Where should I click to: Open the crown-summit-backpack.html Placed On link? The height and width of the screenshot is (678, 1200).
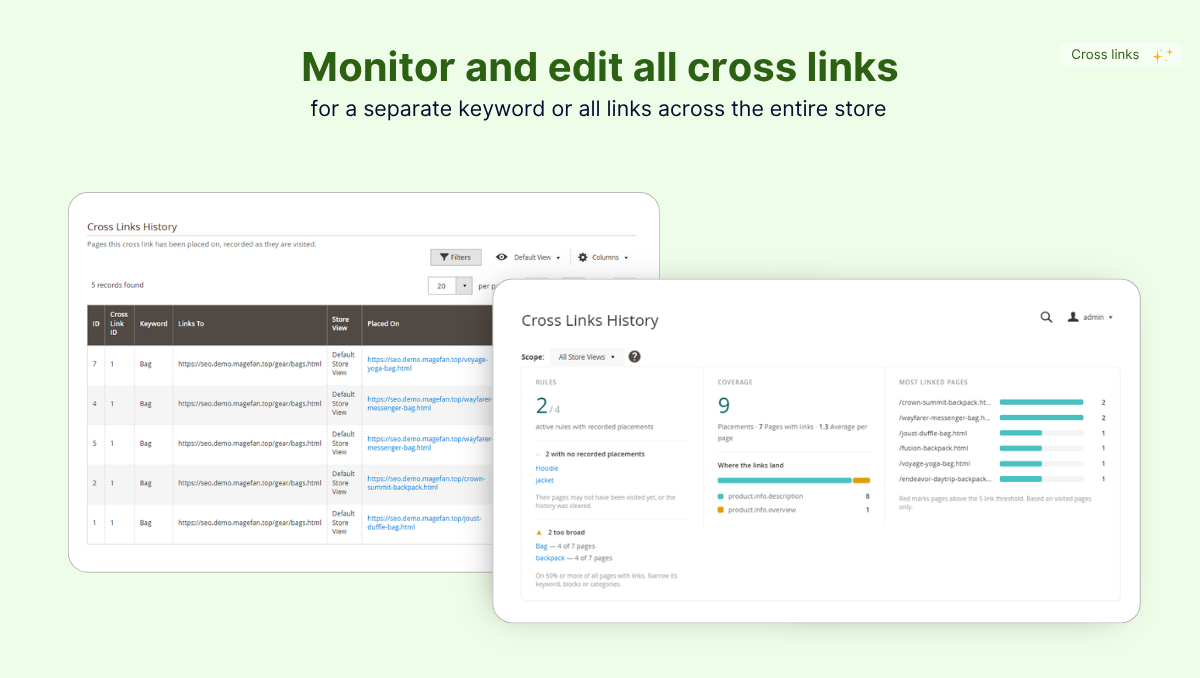tap(426, 483)
